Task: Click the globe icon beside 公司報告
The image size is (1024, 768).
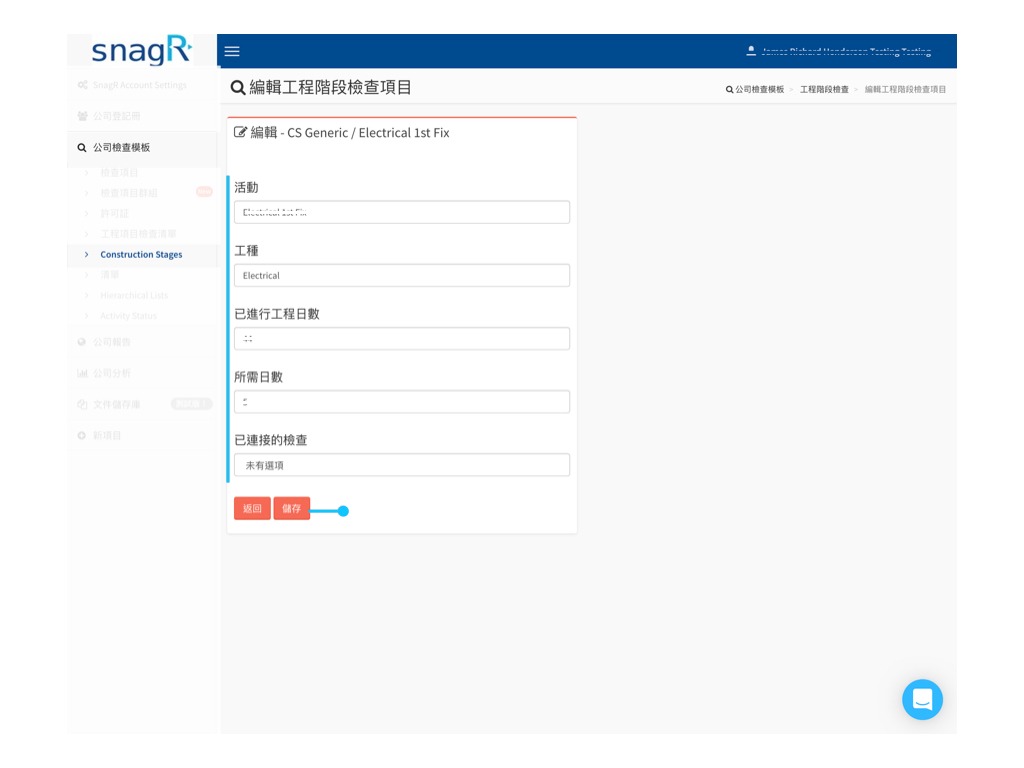Action: pyautogui.click(x=82, y=342)
